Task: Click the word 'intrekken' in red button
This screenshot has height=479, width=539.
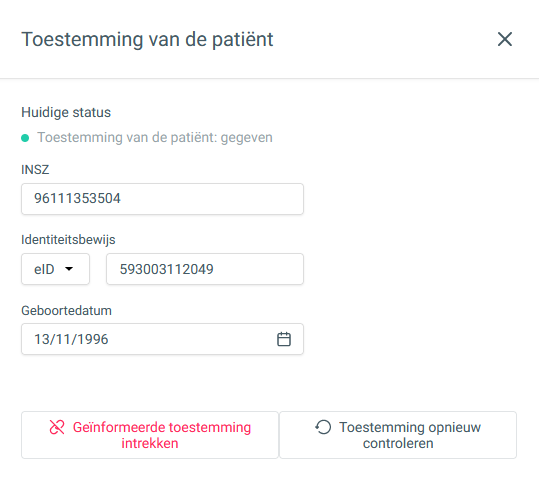Action: (x=150, y=443)
